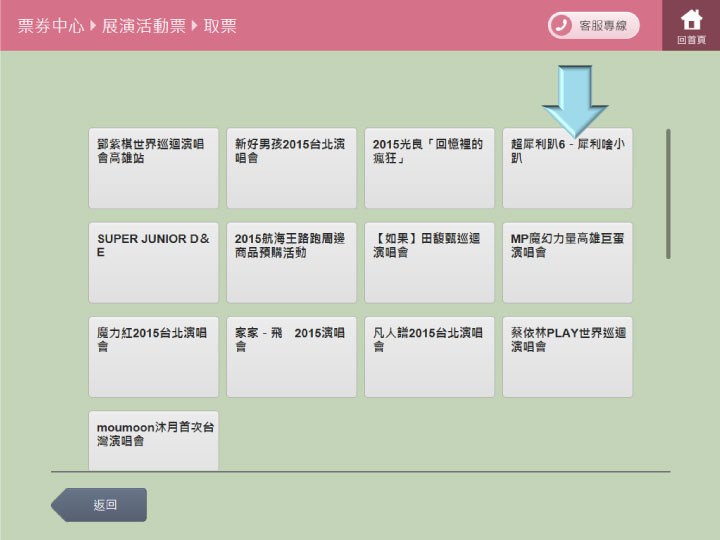Image resolution: width=720 pixels, height=540 pixels.
Task: Go to 展演活動票 breadcrumb
Action: coord(144,26)
